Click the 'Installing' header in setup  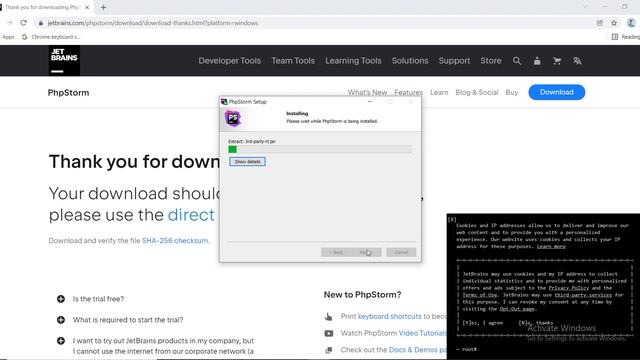tap(297, 113)
